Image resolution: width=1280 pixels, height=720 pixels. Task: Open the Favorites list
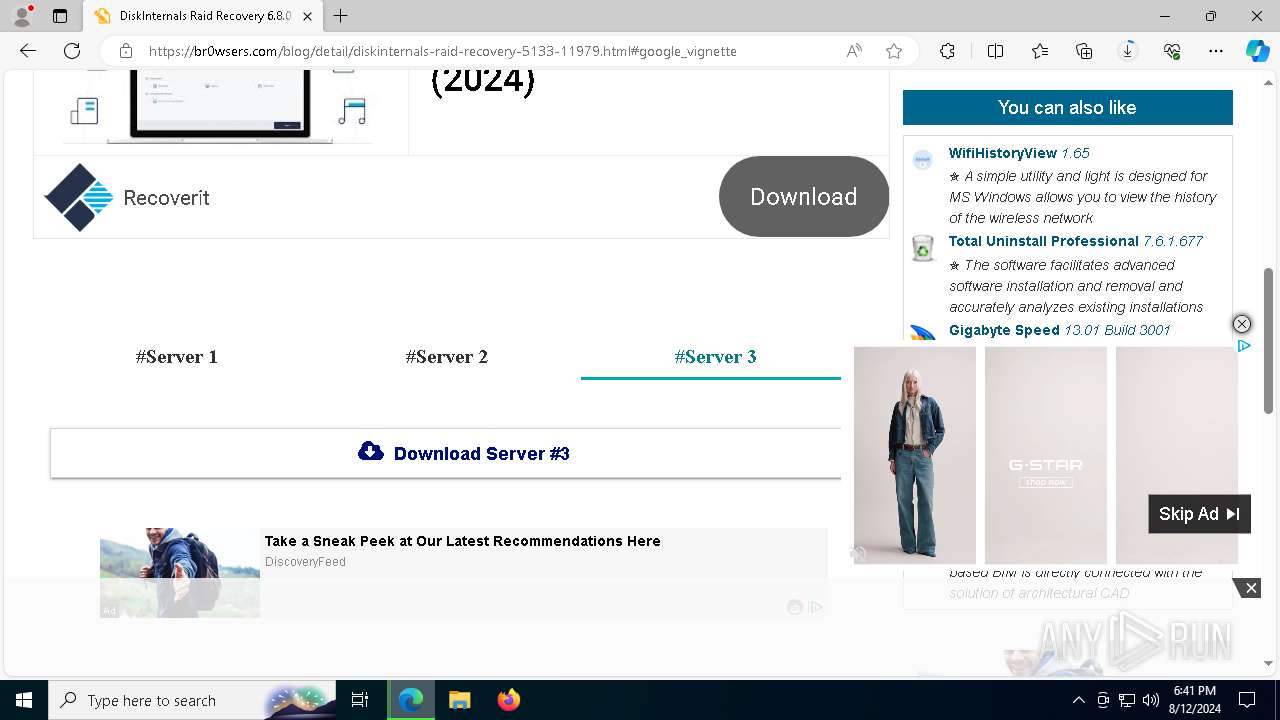pos(1040,51)
